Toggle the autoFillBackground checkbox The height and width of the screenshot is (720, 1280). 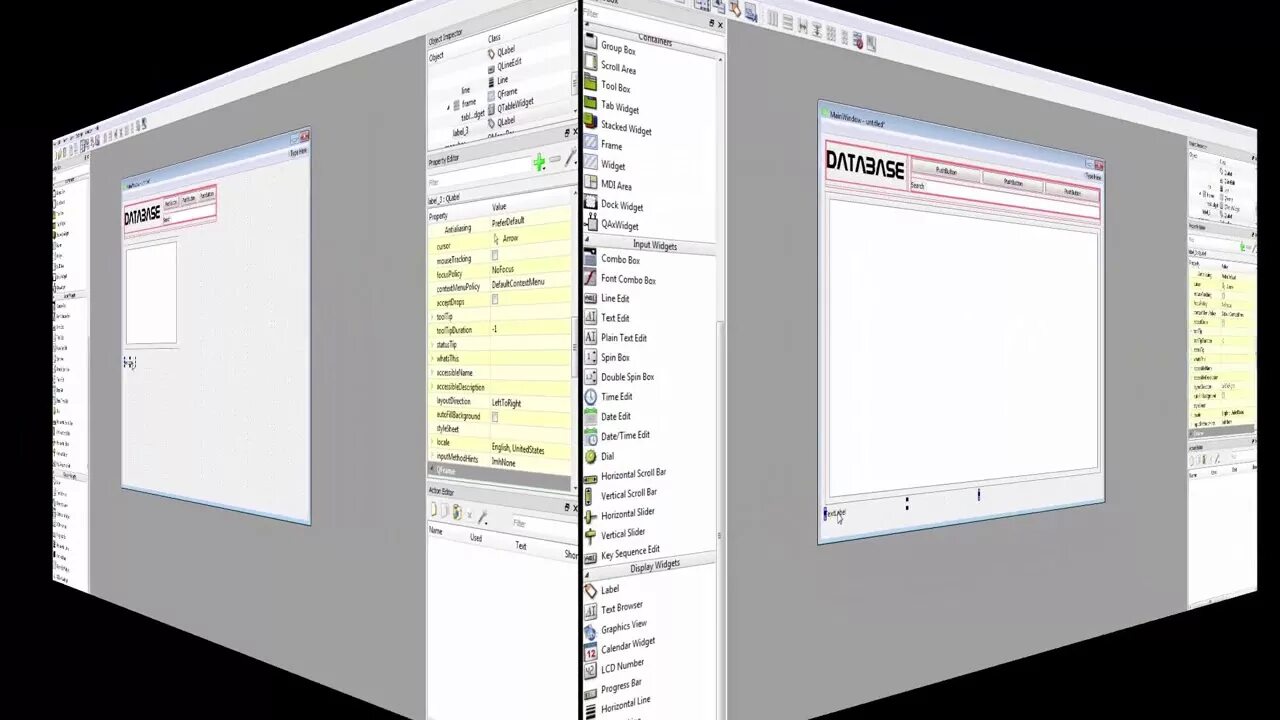click(x=495, y=417)
